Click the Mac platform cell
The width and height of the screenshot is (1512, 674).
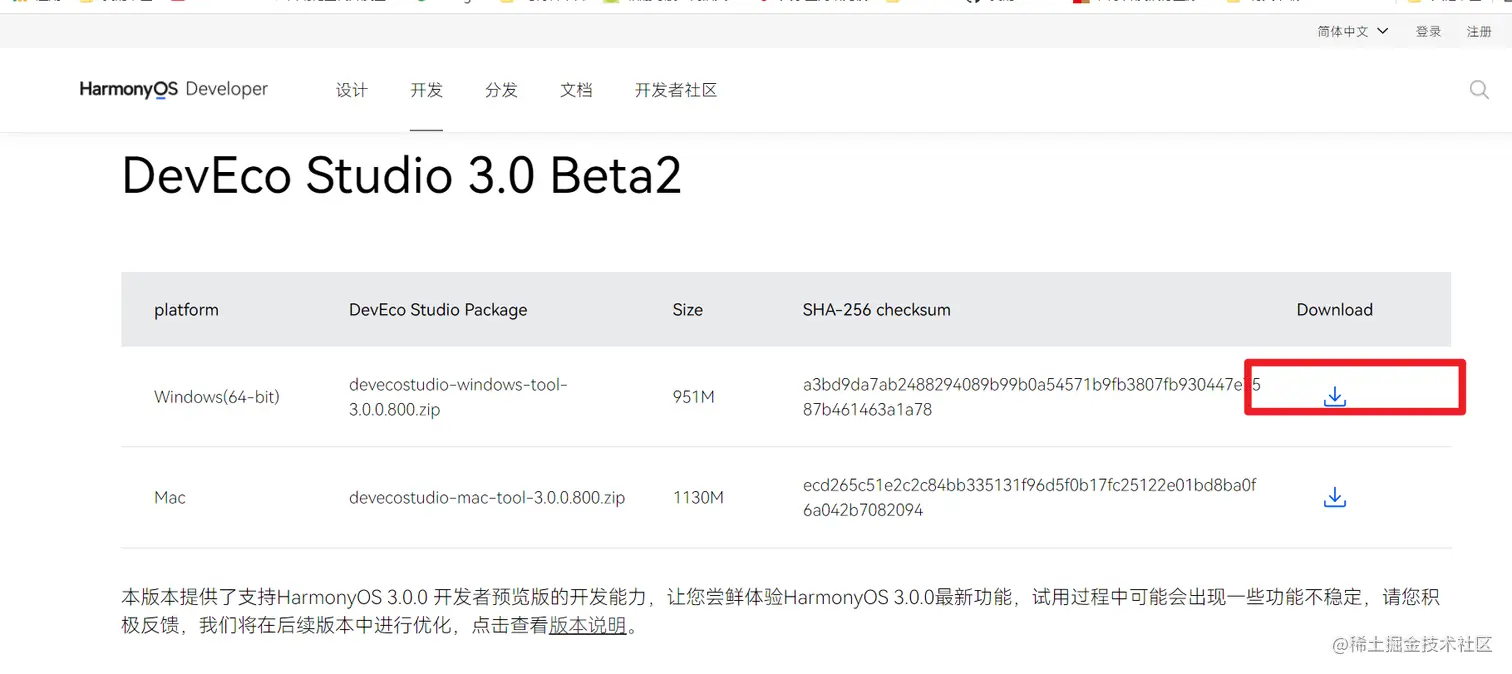coord(170,497)
